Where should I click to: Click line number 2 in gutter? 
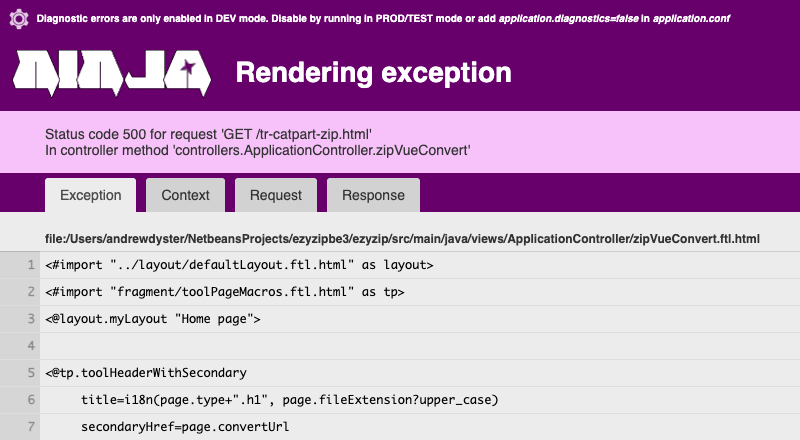(x=31, y=292)
